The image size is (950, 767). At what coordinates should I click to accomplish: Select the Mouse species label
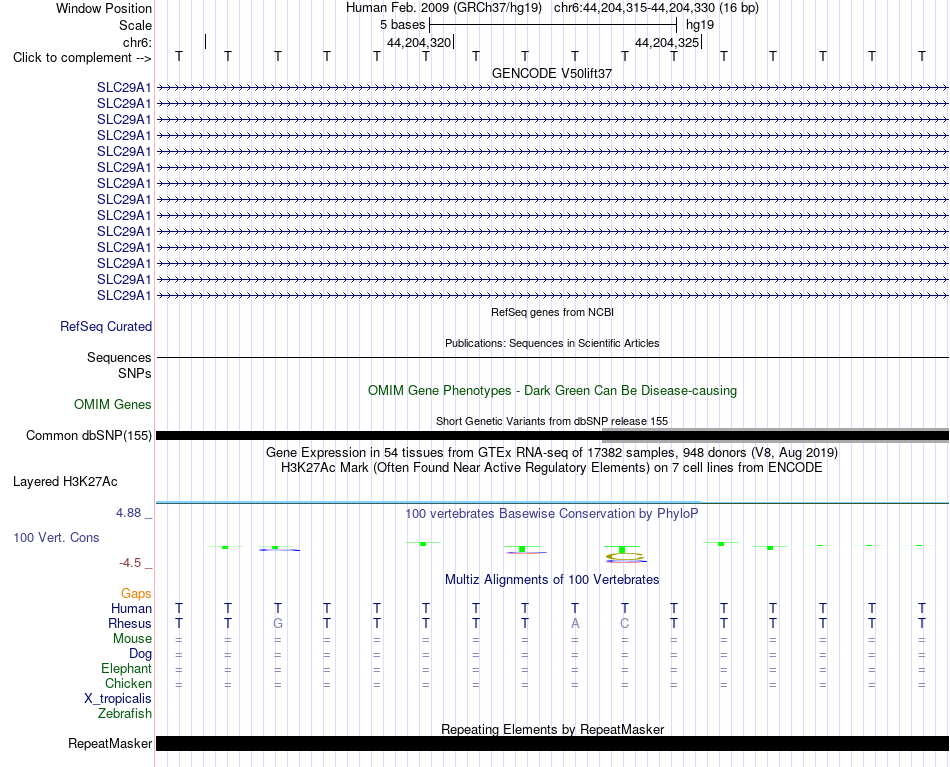tap(132, 639)
